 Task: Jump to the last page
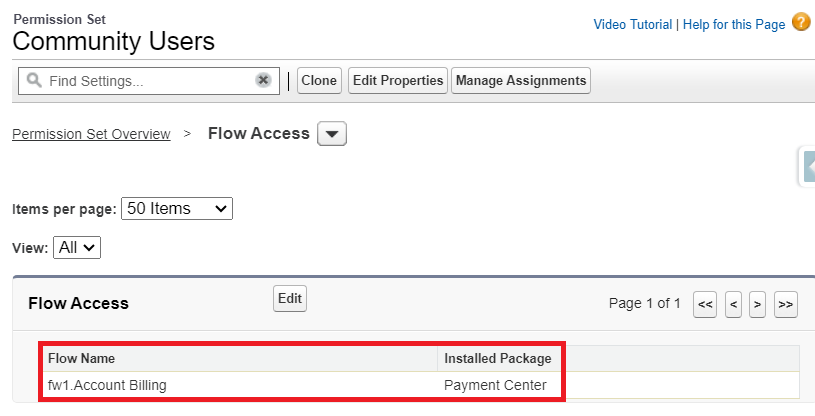pyautogui.click(x=785, y=305)
